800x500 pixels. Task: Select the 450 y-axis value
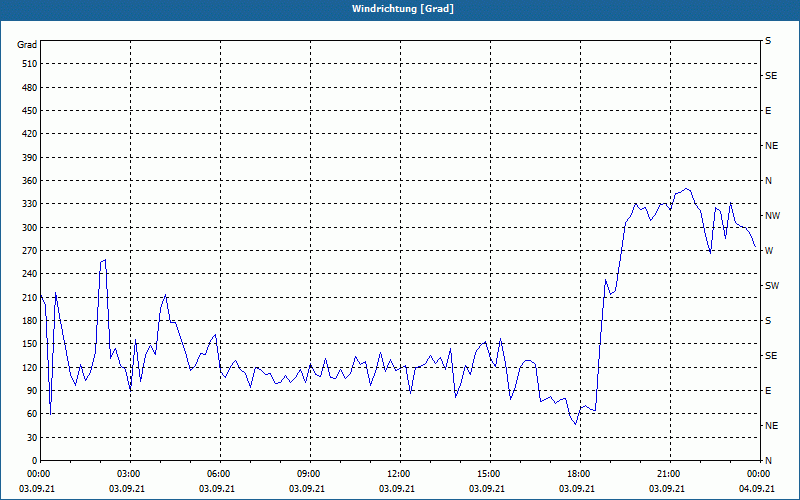click(30, 111)
